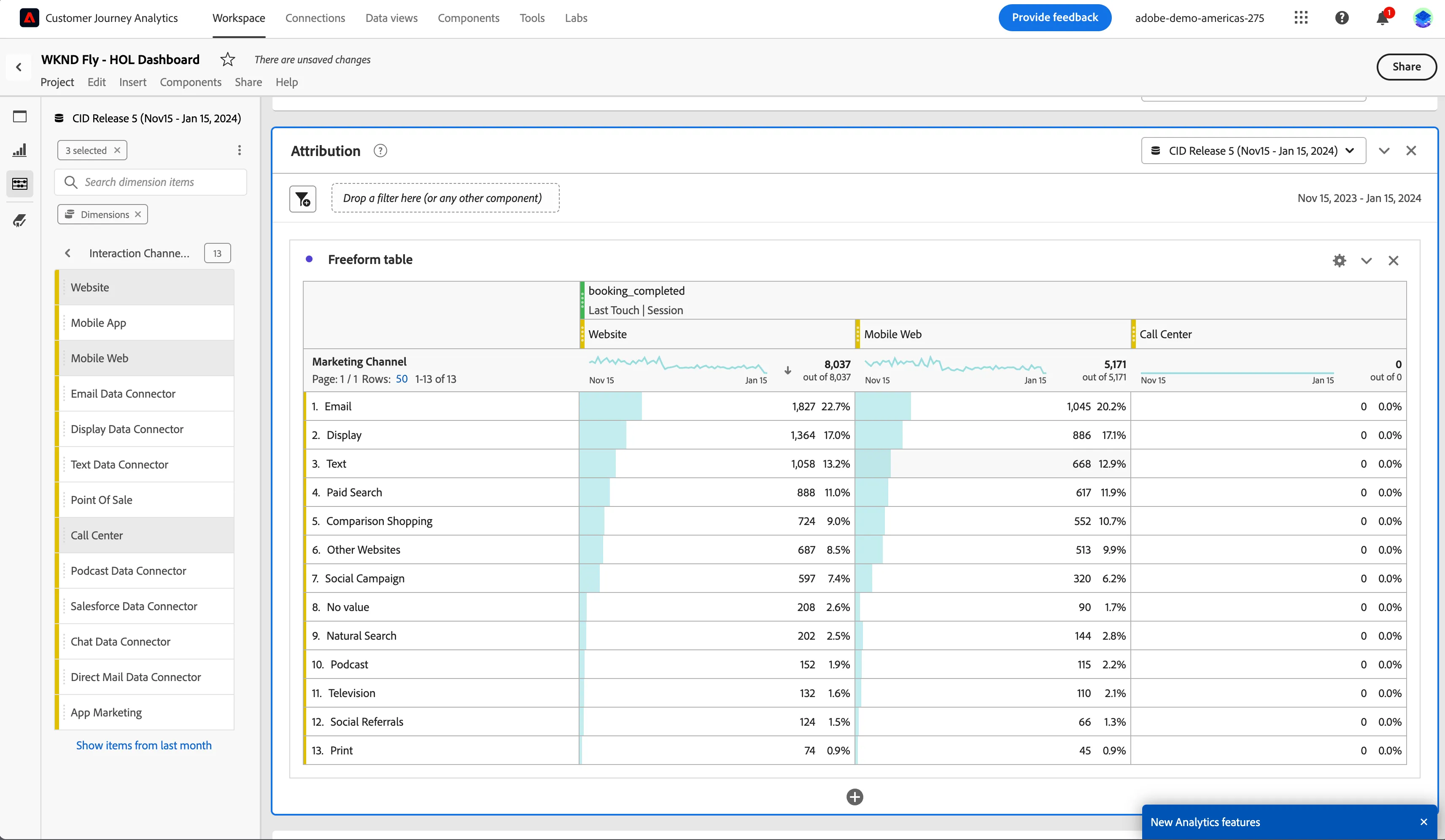Collapse the Freeform table visualization
Image resolution: width=1445 pixels, height=840 pixels.
1366,261
